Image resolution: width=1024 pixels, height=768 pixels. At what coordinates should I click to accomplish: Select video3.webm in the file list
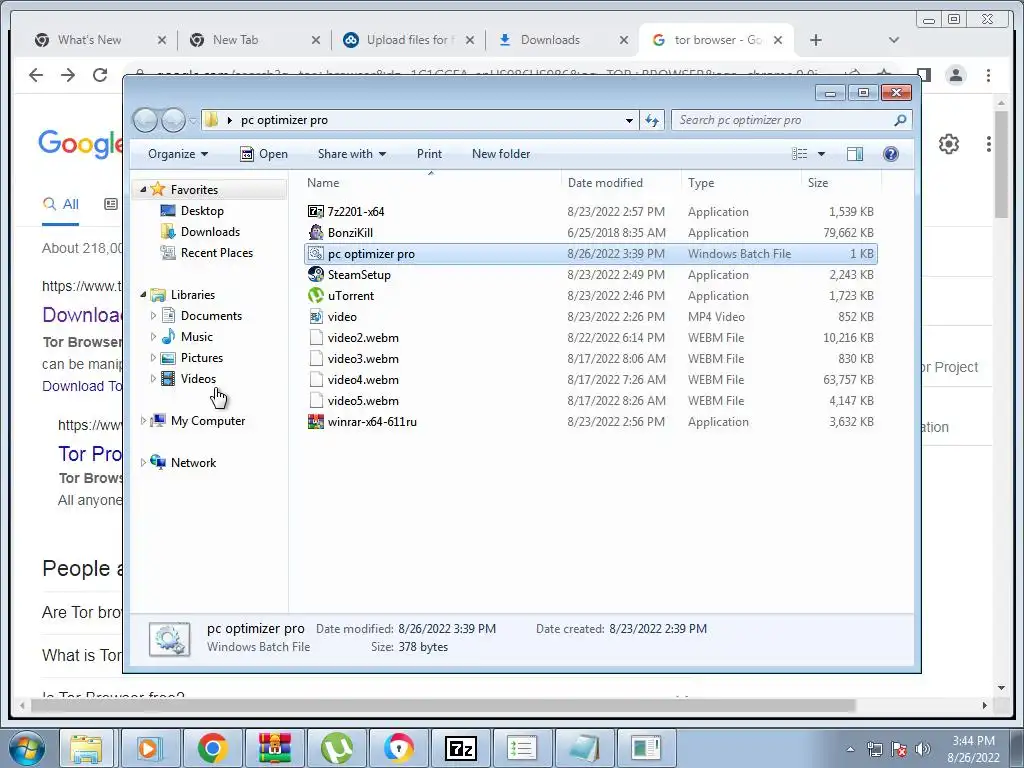(363, 359)
